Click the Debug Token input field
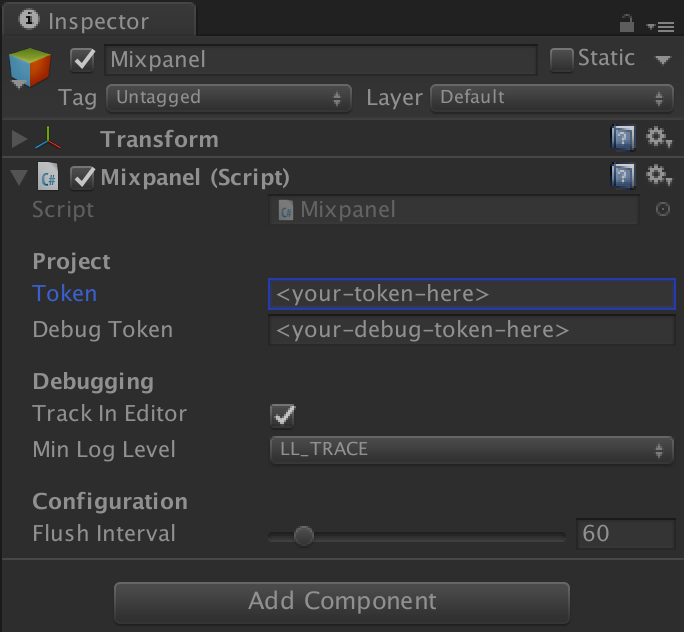Image resolution: width=684 pixels, height=632 pixels. pos(471,330)
